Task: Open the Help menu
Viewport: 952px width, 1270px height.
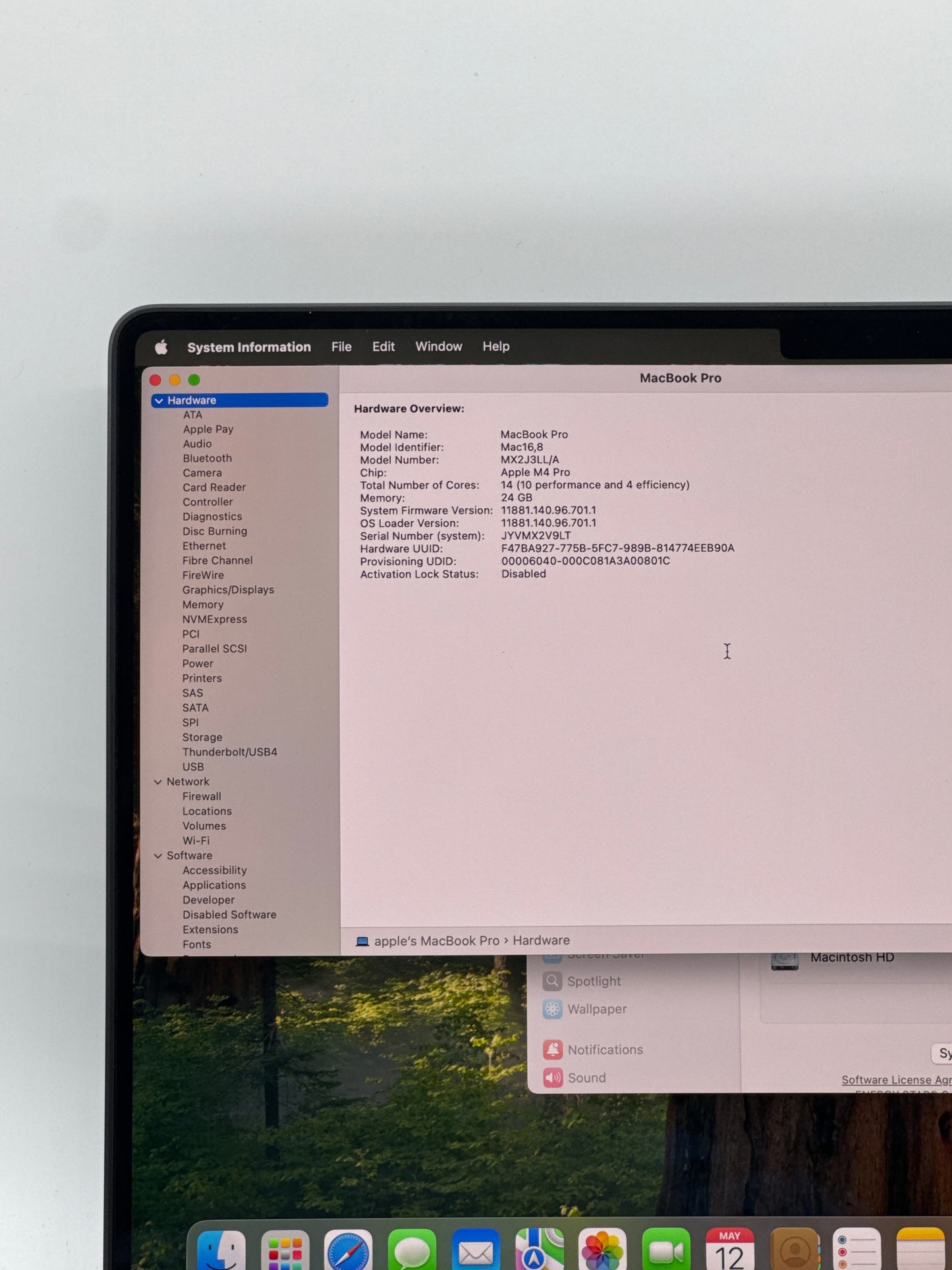Action: pyautogui.click(x=496, y=347)
